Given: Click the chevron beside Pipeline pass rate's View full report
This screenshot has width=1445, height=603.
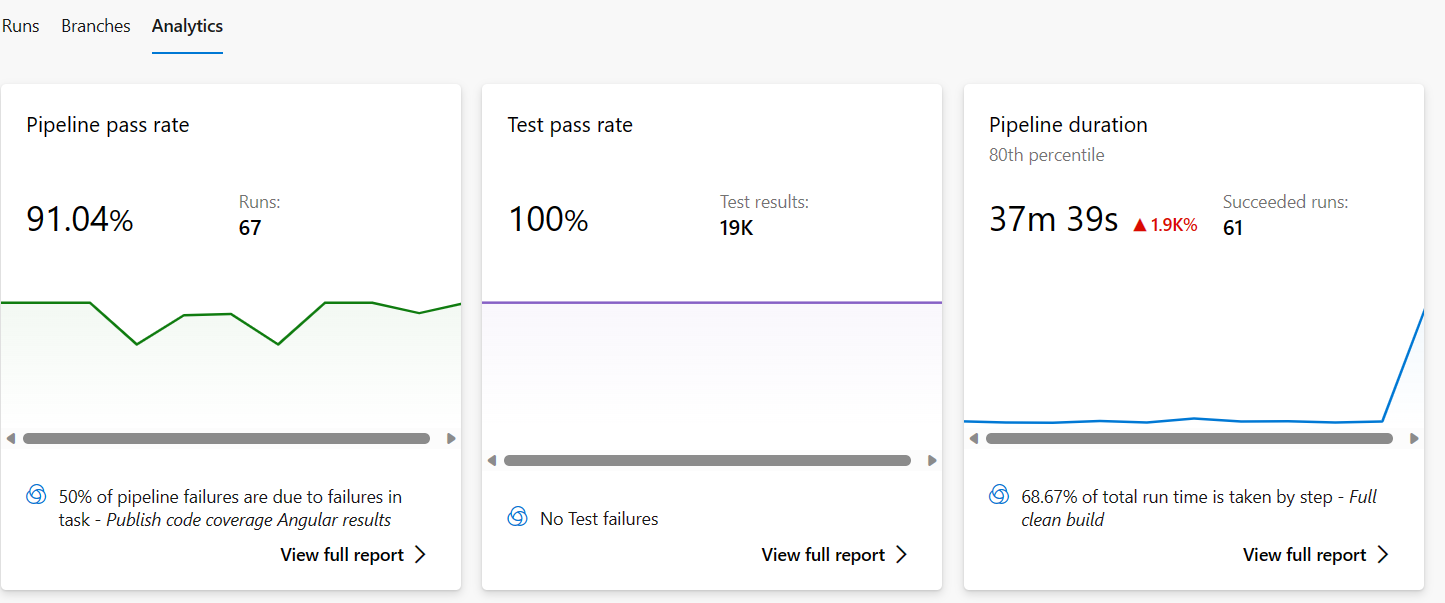Looking at the screenshot, I should pyautogui.click(x=421, y=553).
